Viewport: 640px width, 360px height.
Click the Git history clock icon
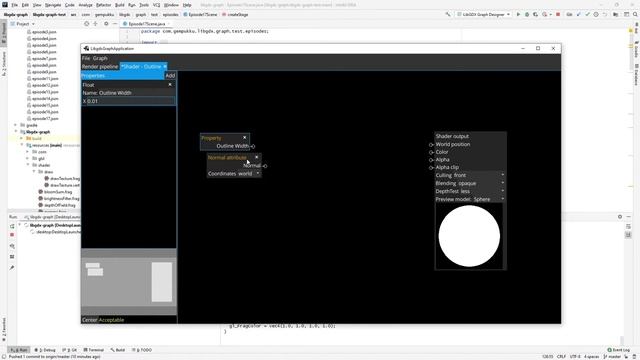click(x=596, y=14)
